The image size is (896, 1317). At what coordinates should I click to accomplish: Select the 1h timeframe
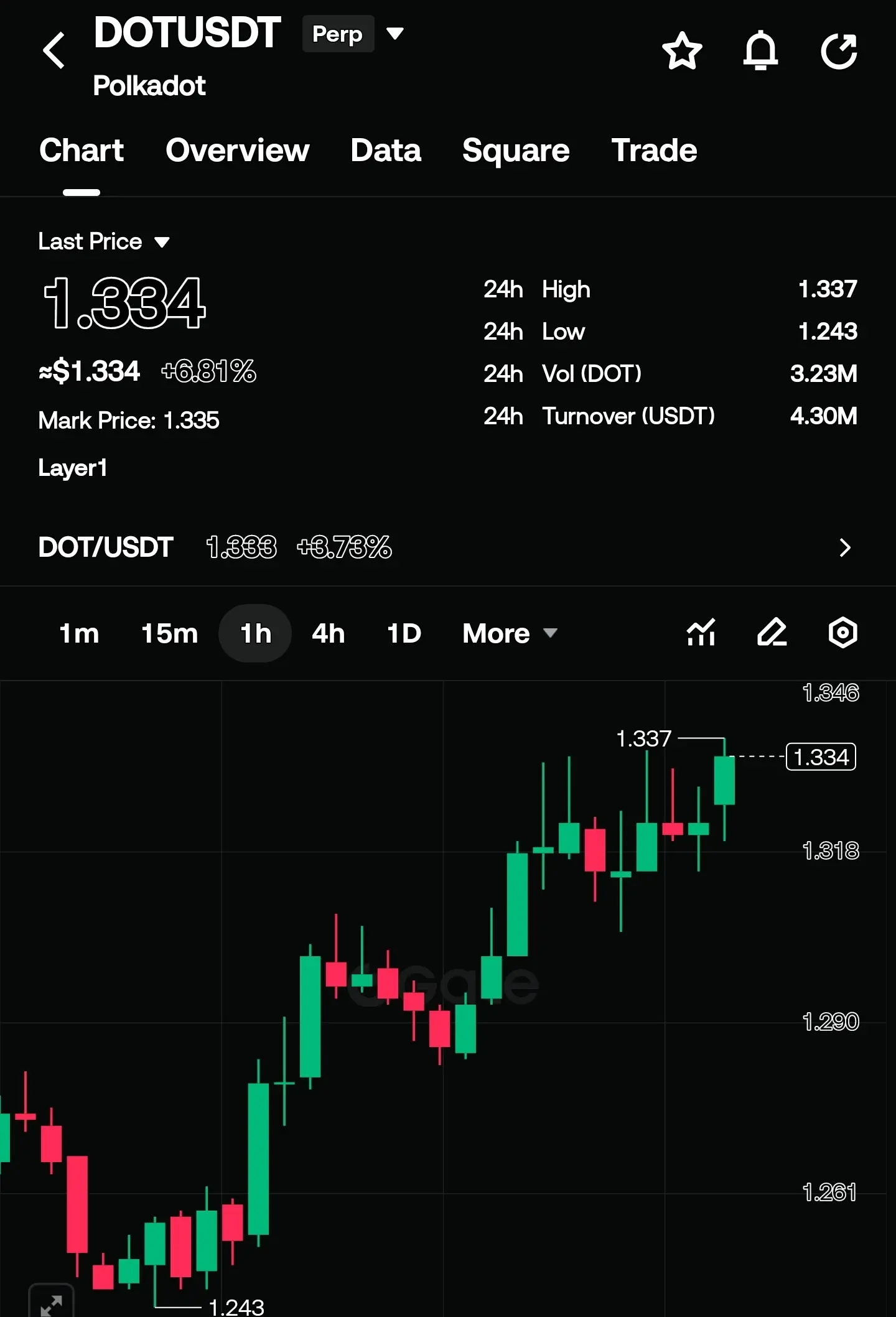[255, 633]
